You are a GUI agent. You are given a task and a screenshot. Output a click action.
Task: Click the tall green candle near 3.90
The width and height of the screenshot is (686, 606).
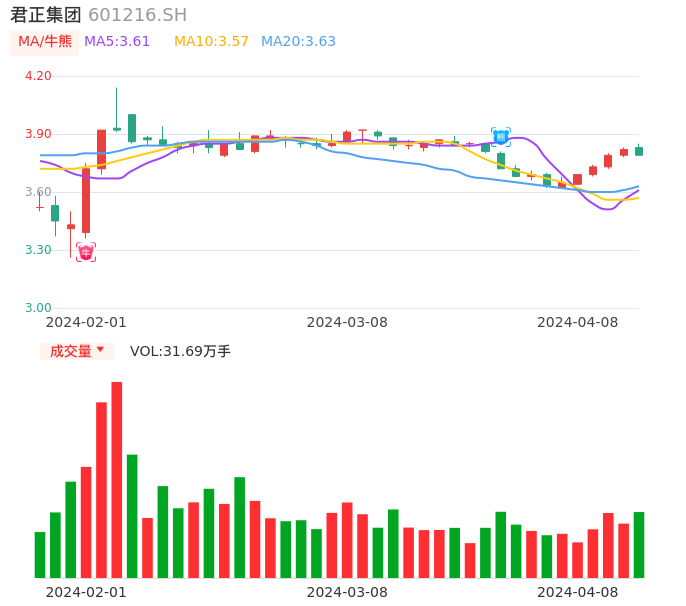[x=132, y=128]
